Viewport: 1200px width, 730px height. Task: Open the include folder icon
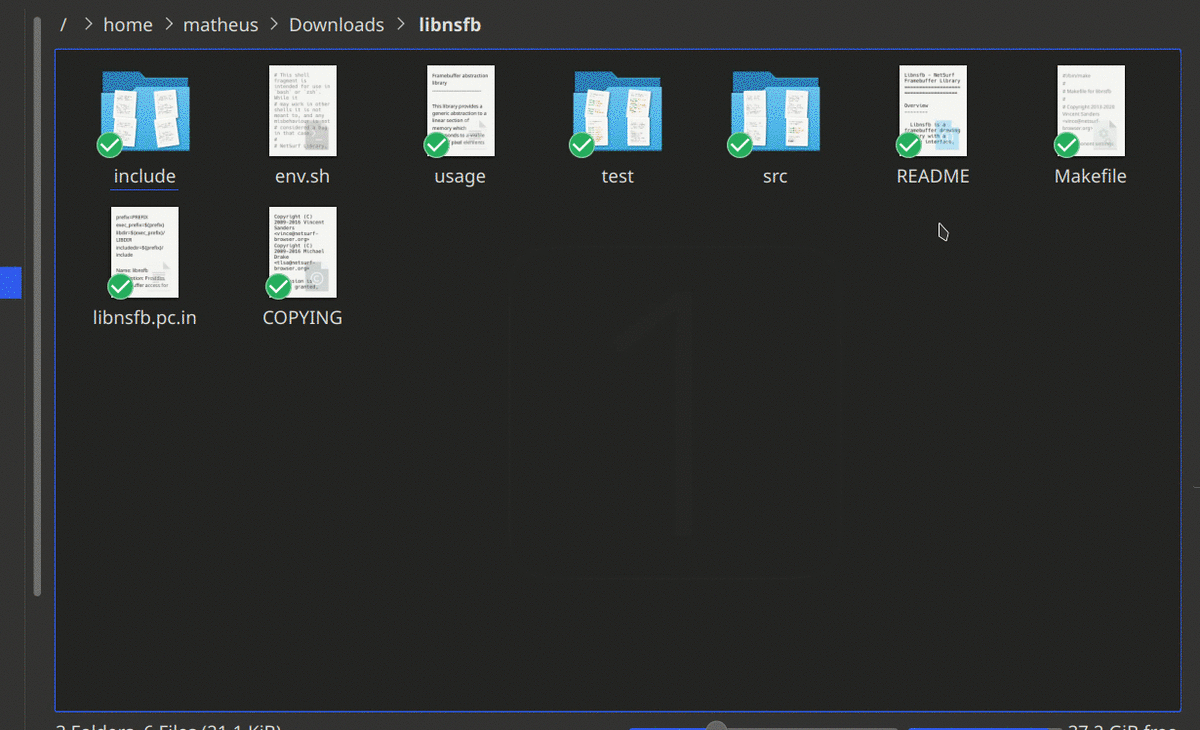pyautogui.click(x=145, y=111)
